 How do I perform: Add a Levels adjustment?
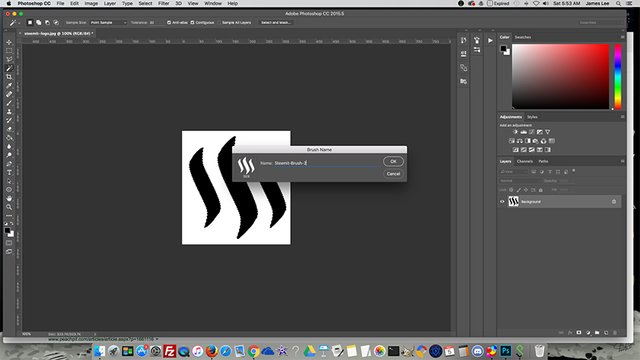[x=524, y=132]
